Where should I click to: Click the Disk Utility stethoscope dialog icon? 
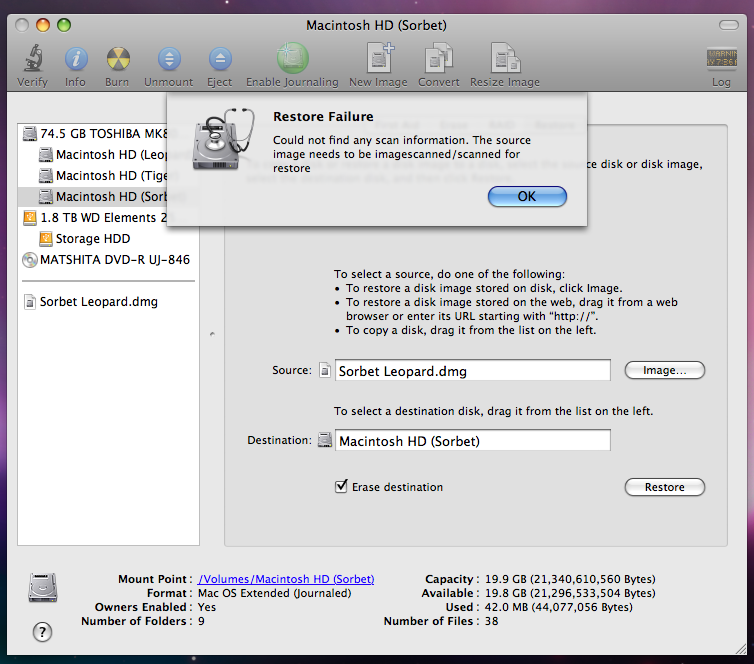(223, 139)
